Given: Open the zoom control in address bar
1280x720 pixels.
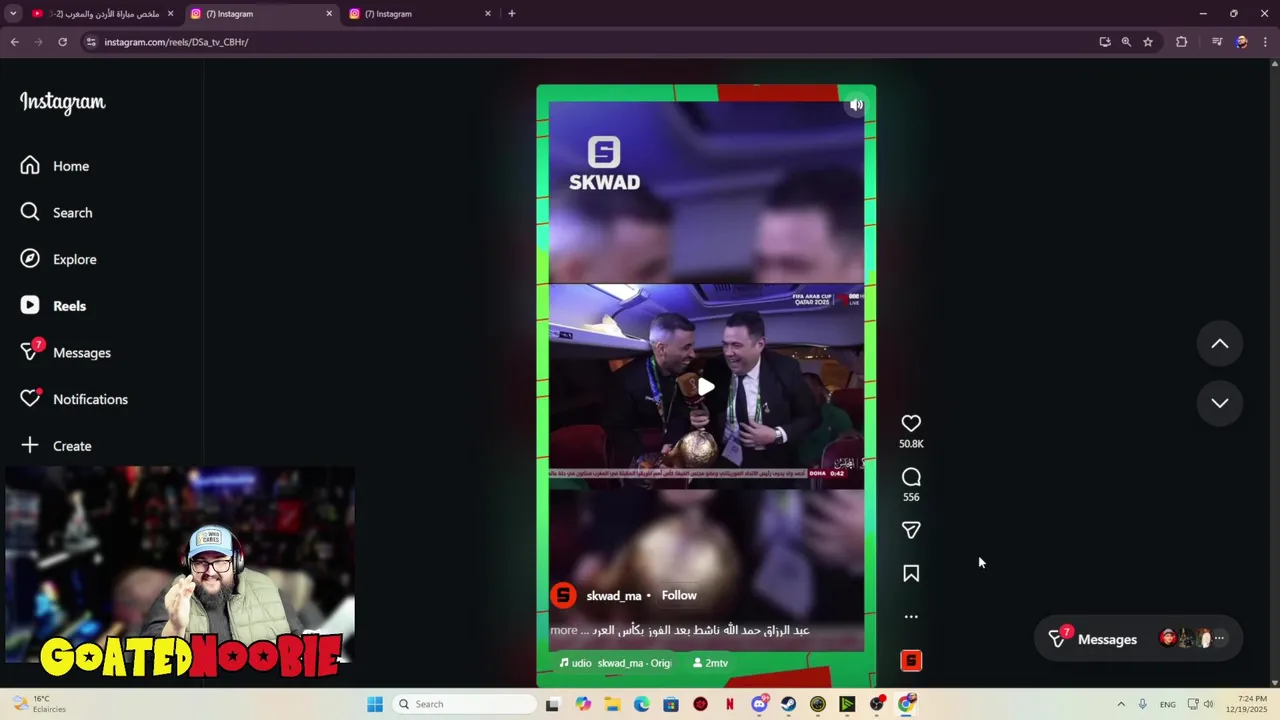Looking at the screenshot, I should point(1126,42).
